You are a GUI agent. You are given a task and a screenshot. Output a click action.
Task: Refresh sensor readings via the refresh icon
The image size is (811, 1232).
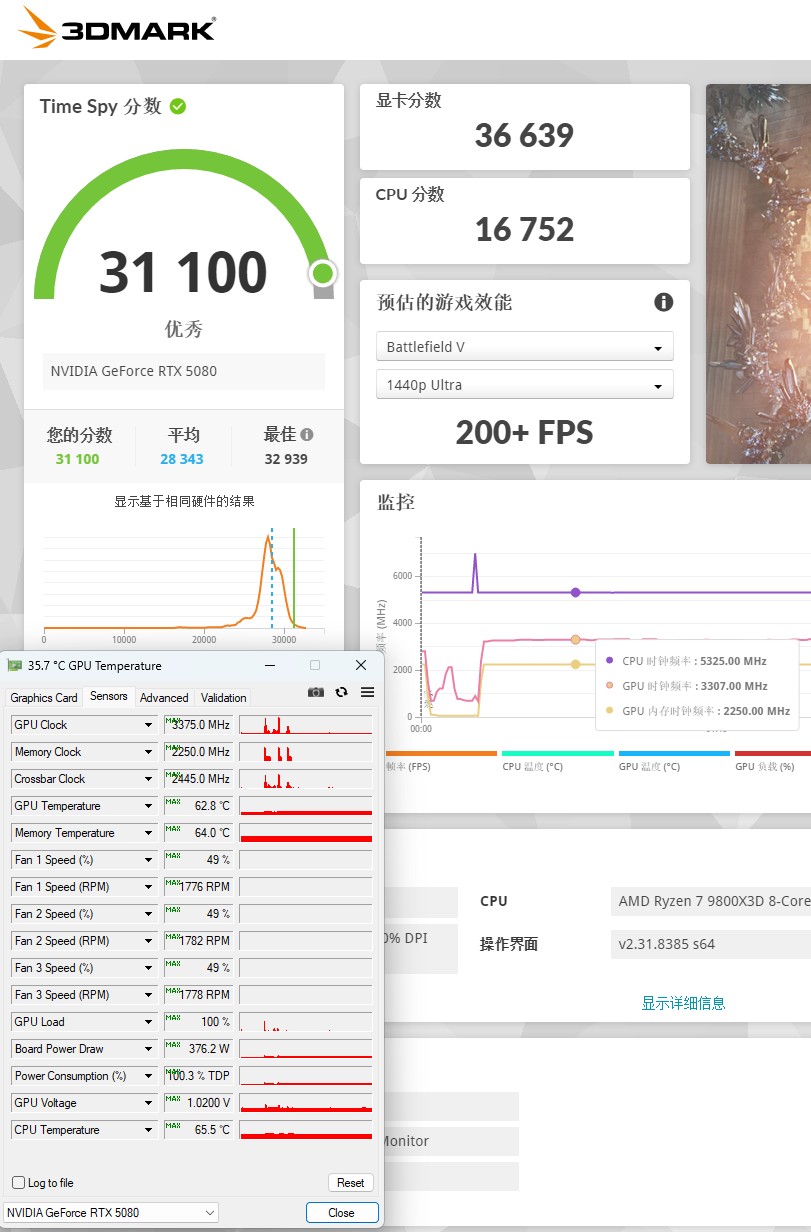pos(341,691)
